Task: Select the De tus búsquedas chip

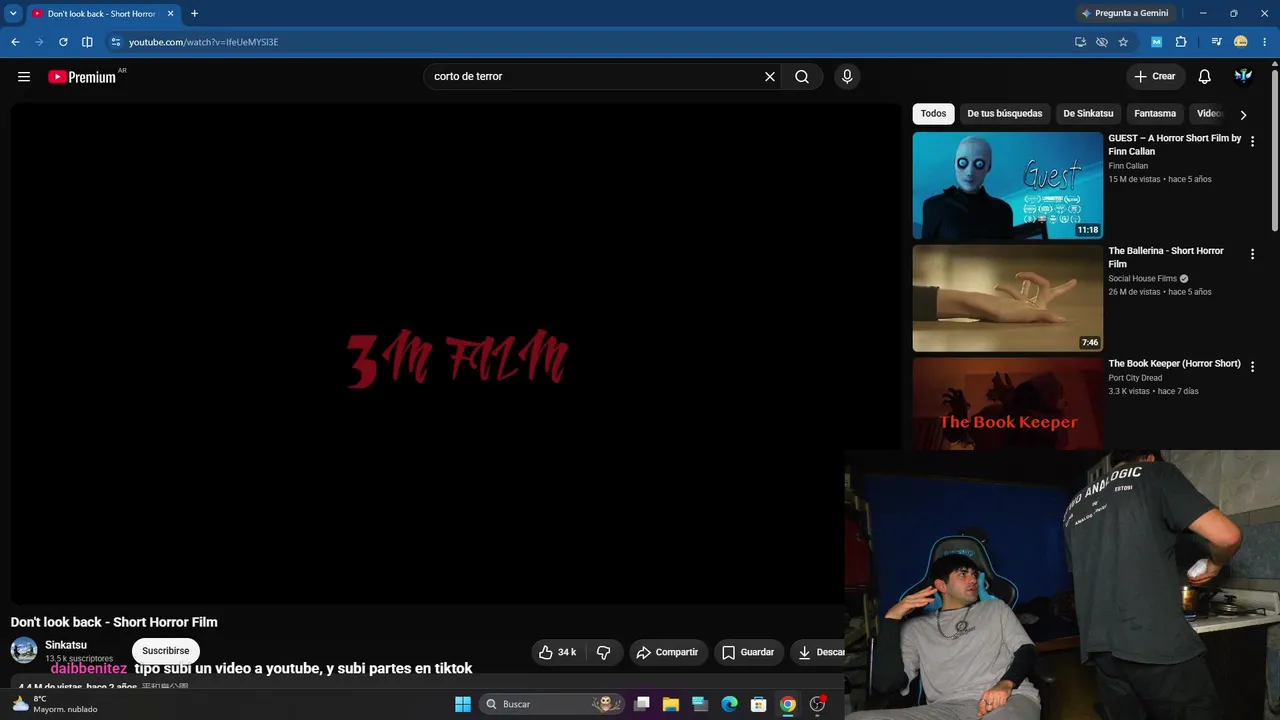Action: tap(1005, 114)
